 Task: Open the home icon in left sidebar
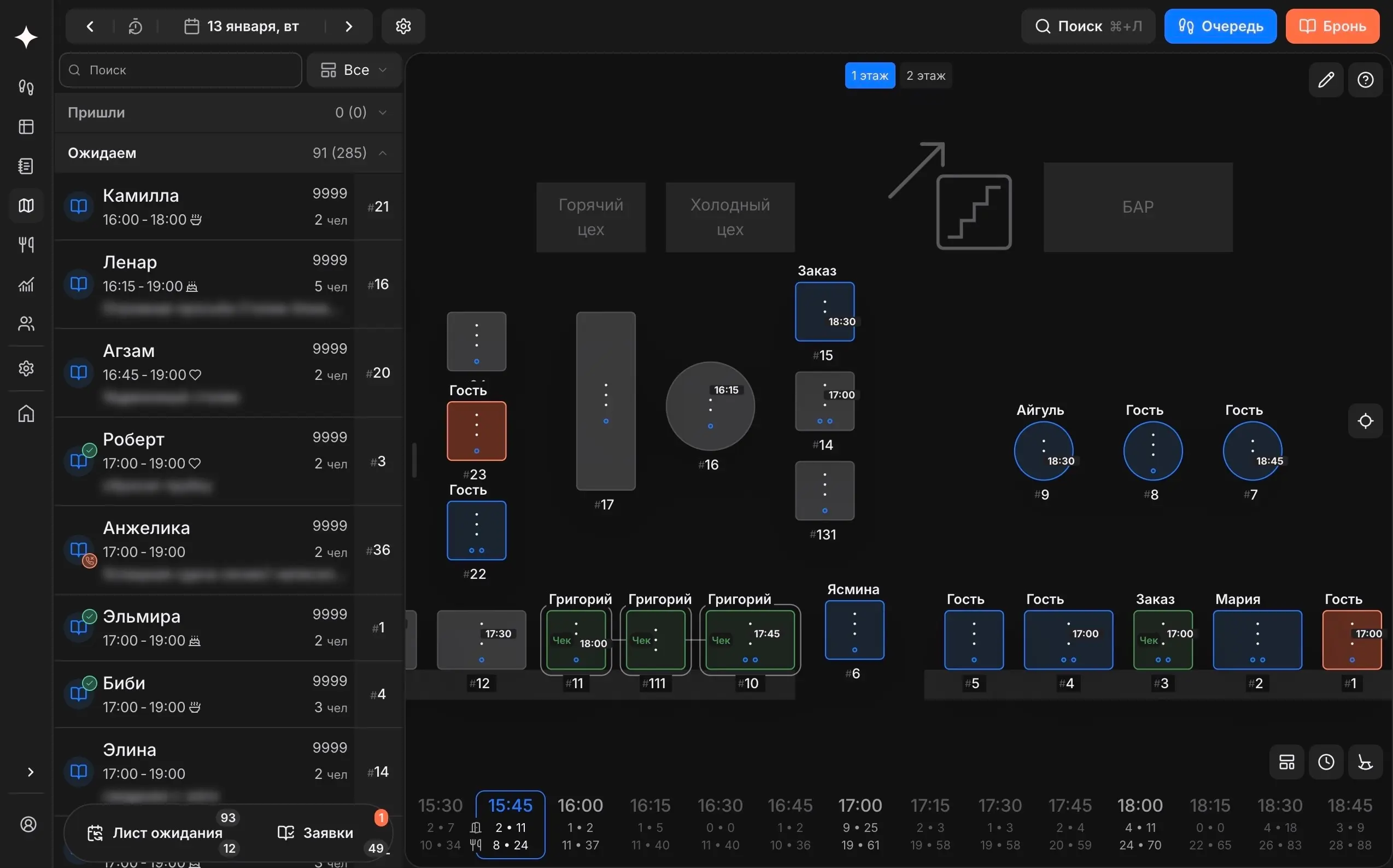pos(26,413)
